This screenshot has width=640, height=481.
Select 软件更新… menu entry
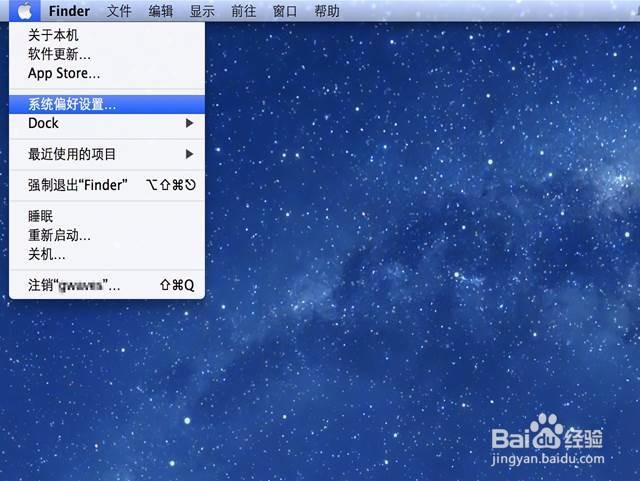click(107, 54)
